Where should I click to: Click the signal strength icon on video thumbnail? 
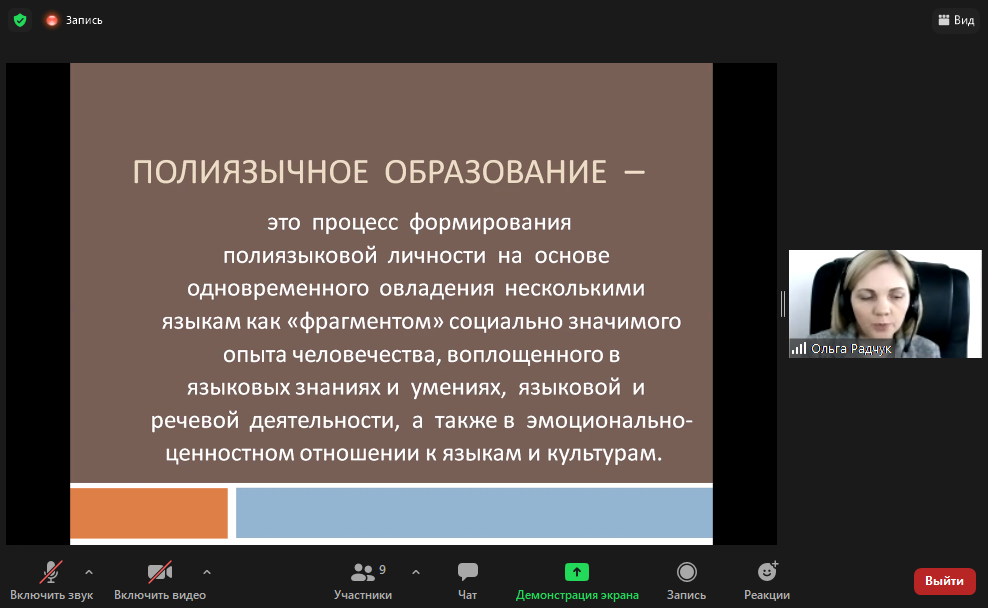[799, 348]
